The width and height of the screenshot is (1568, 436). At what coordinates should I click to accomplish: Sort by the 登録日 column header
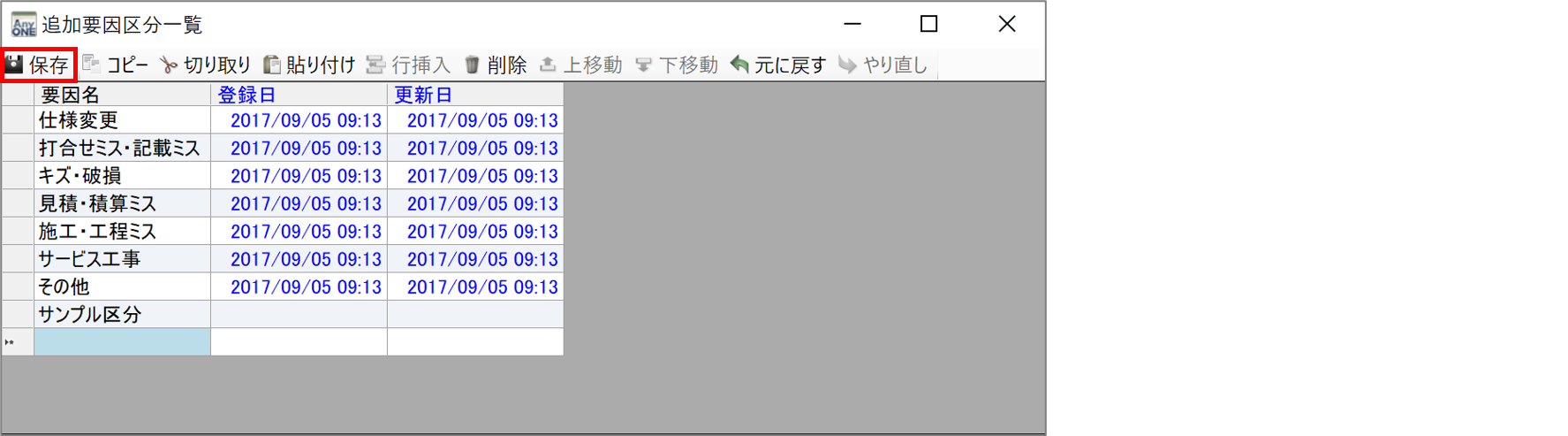299,95
